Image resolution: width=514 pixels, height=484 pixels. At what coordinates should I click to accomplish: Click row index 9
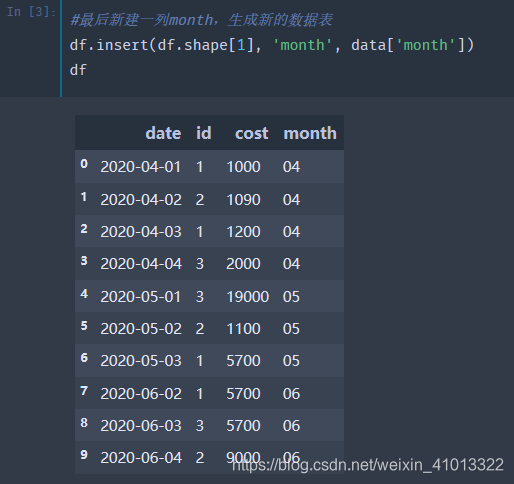tap(84, 455)
